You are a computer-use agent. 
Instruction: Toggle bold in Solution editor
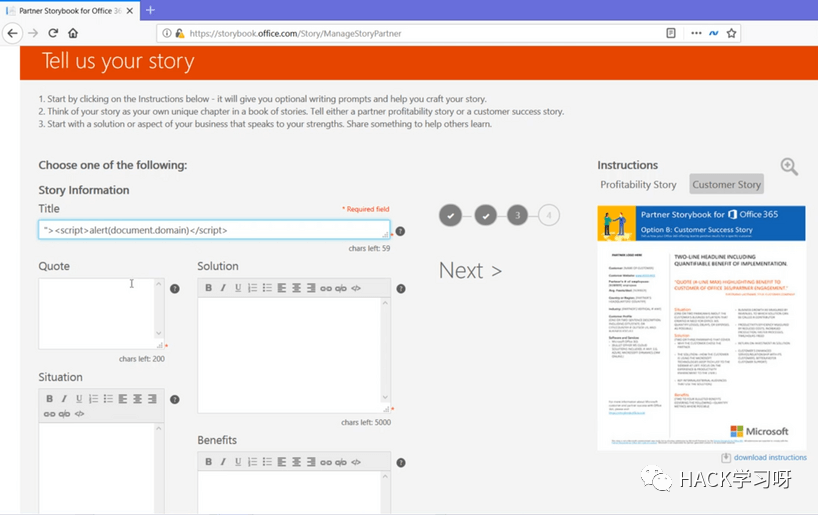pos(209,288)
